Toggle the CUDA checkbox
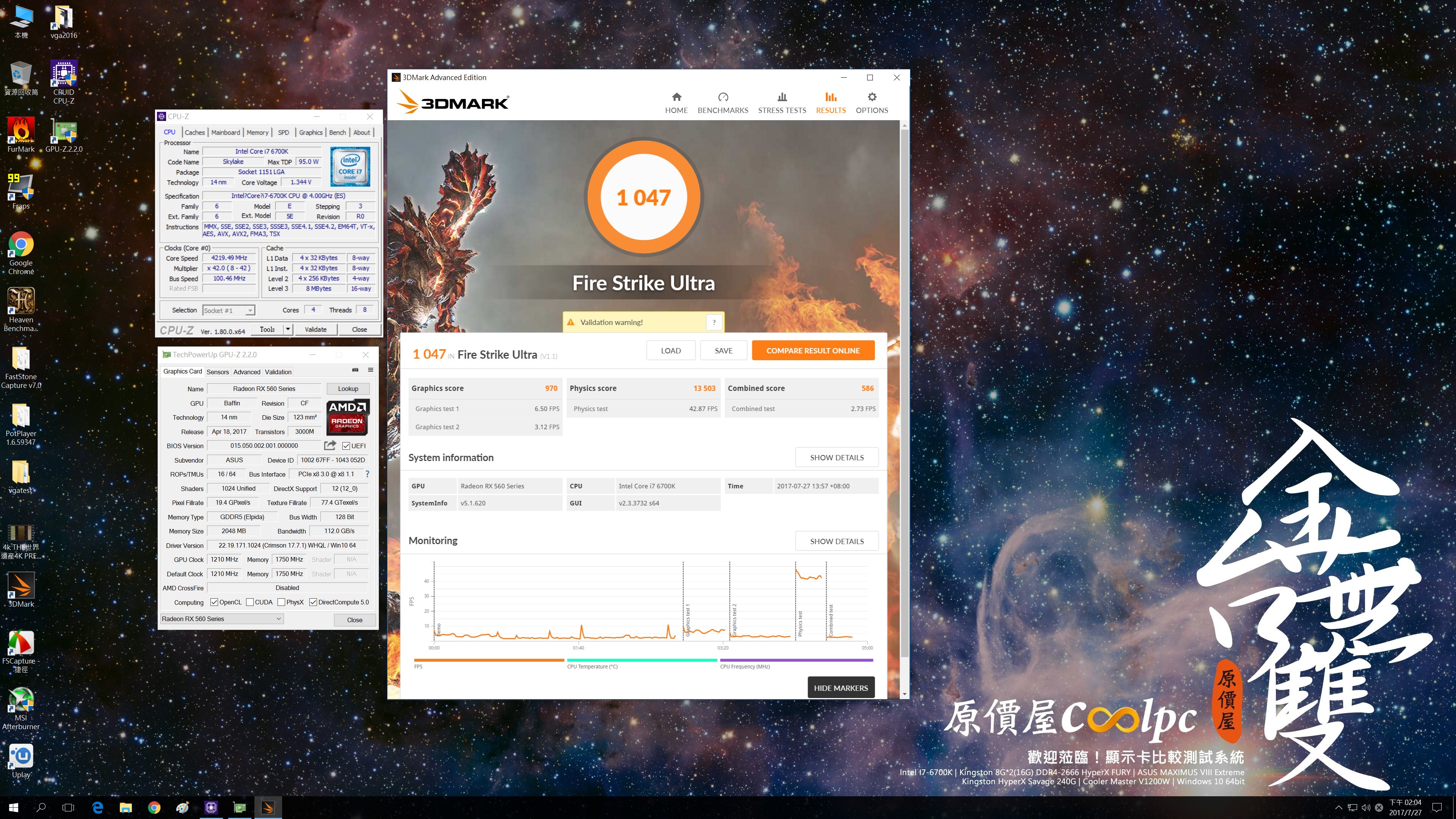Viewport: 1456px width, 819px height. 249,602
